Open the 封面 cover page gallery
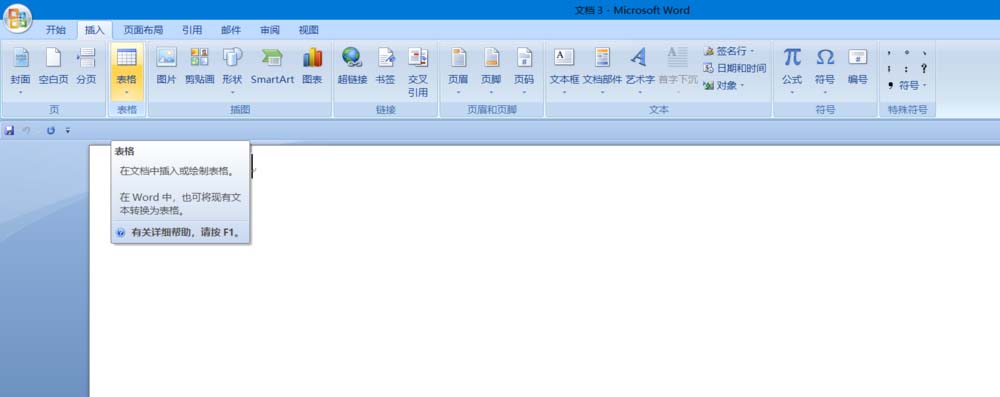This screenshot has height=397, width=1000. pyautogui.click(x=20, y=70)
